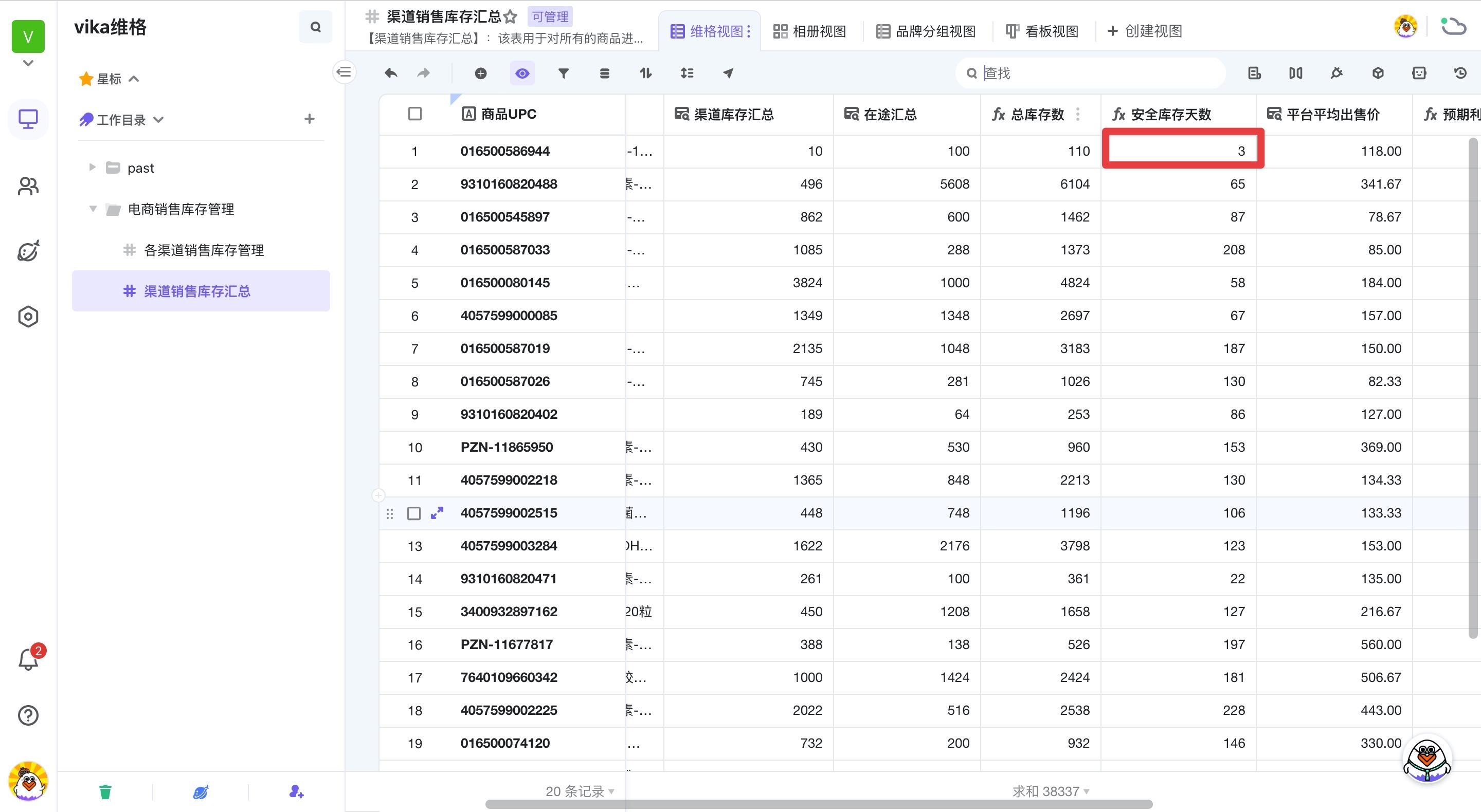Open the space switcher chevron

coord(28,63)
